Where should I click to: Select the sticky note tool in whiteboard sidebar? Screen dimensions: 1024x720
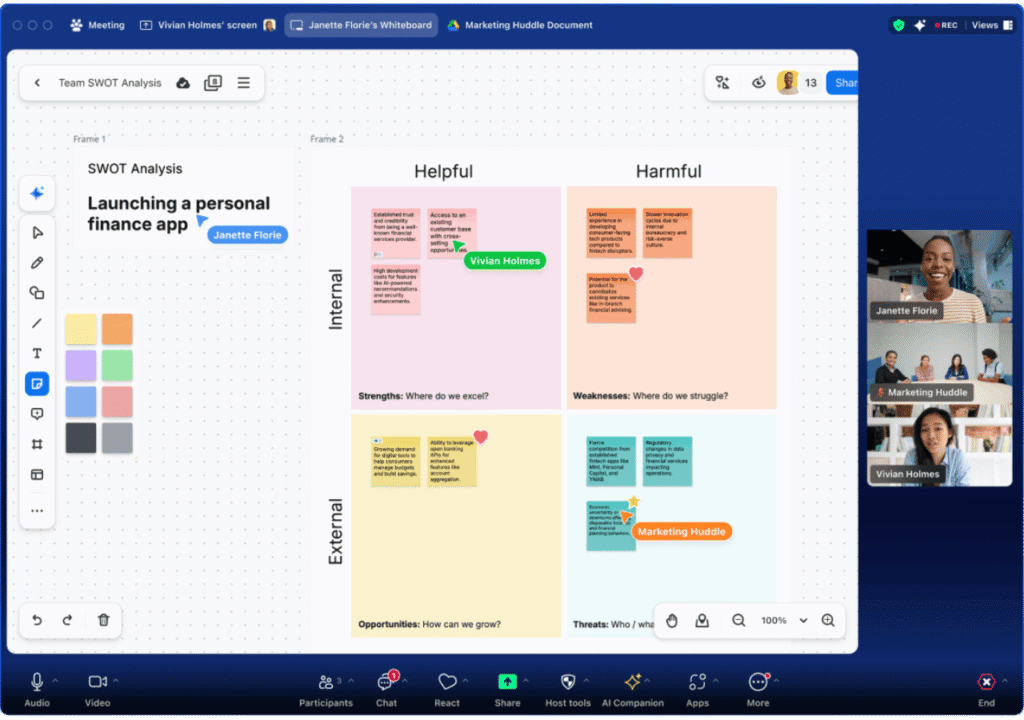pyautogui.click(x=37, y=384)
